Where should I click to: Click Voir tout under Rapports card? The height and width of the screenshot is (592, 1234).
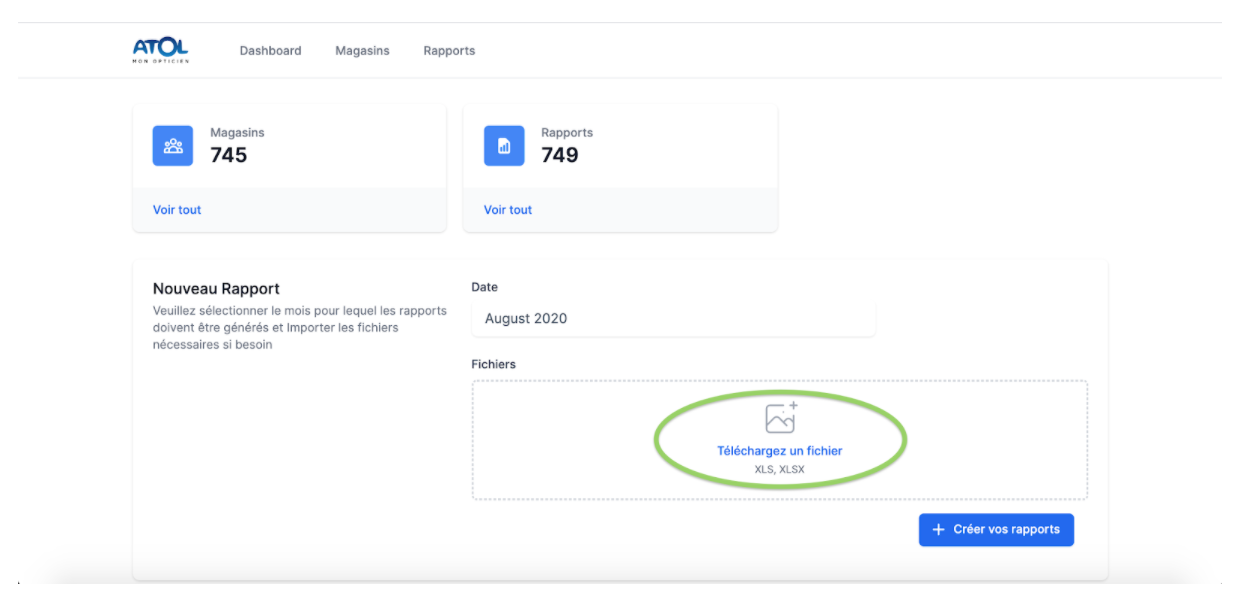(508, 210)
